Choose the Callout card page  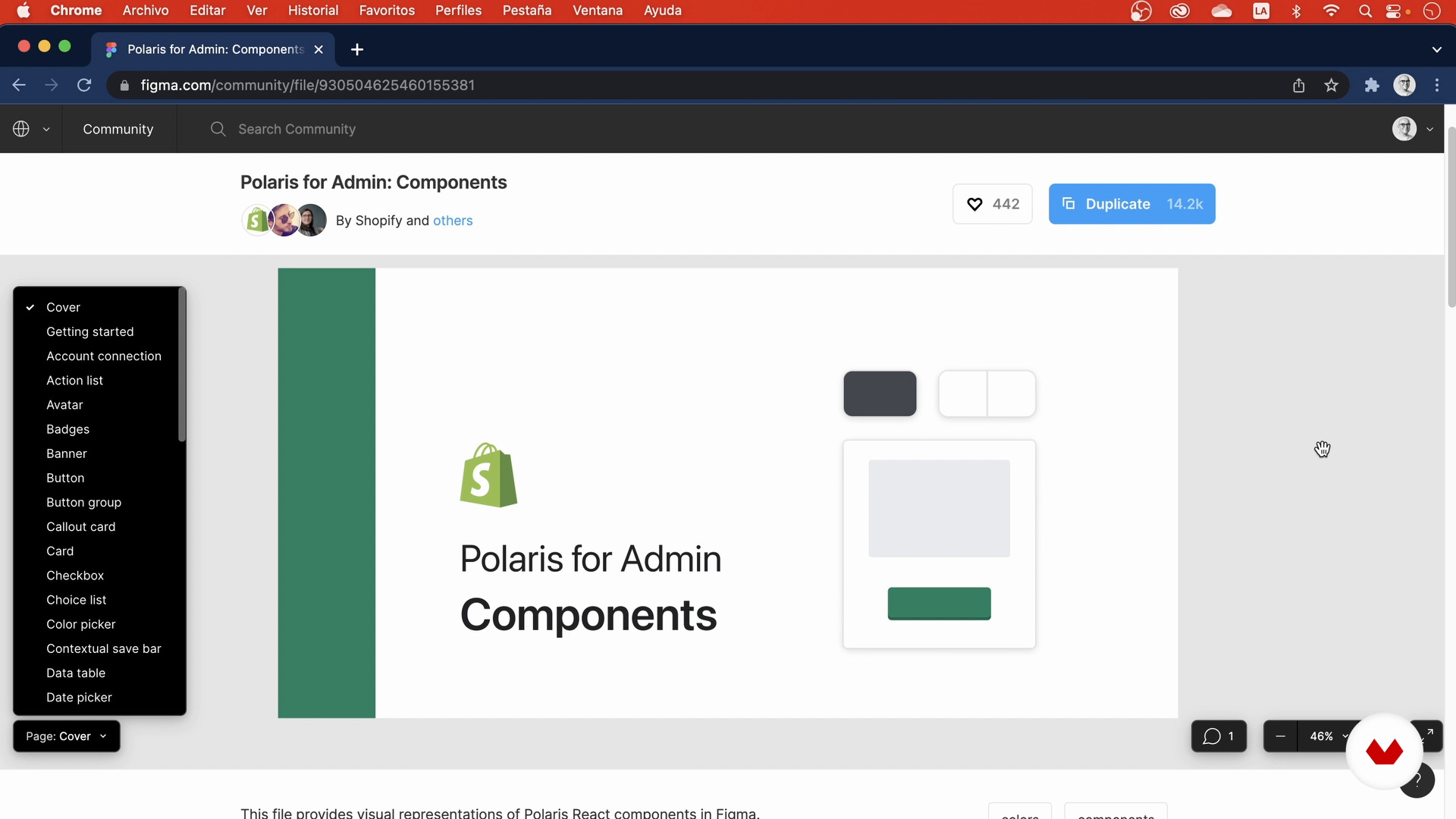click(80, 526)
